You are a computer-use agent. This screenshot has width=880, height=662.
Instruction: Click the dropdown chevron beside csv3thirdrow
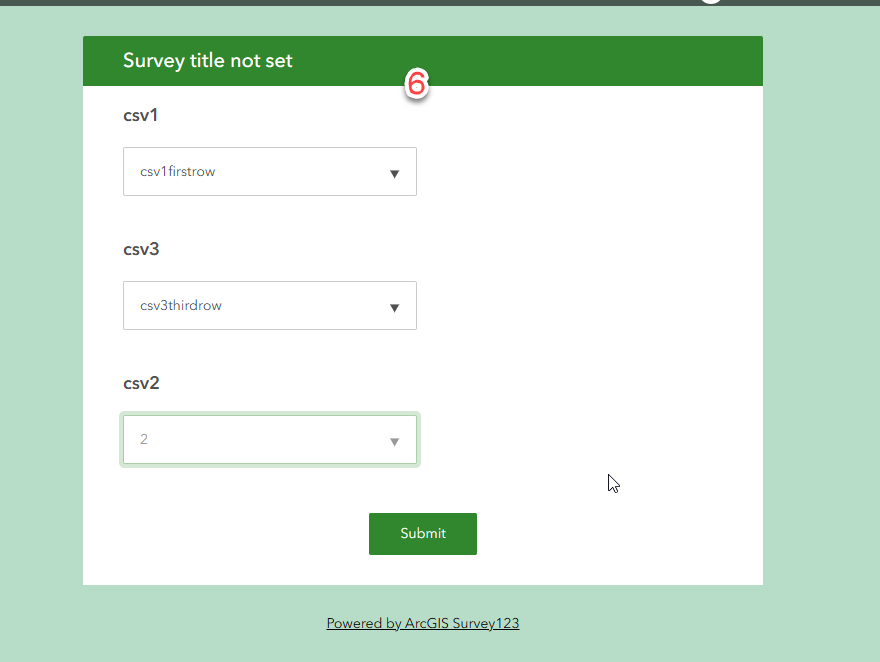(394, 305)
